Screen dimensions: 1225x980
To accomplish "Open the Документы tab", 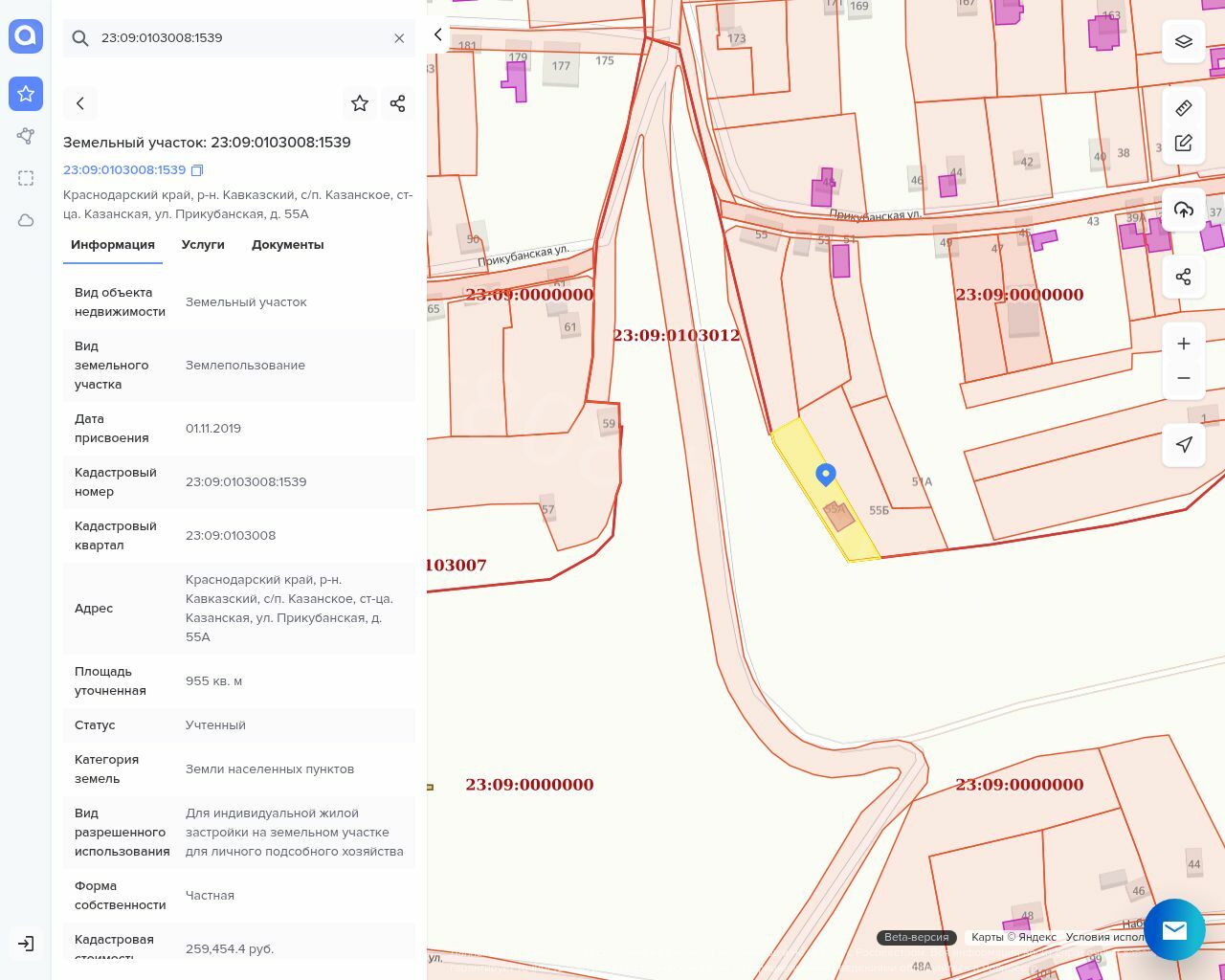I will [x=287, y=245].
